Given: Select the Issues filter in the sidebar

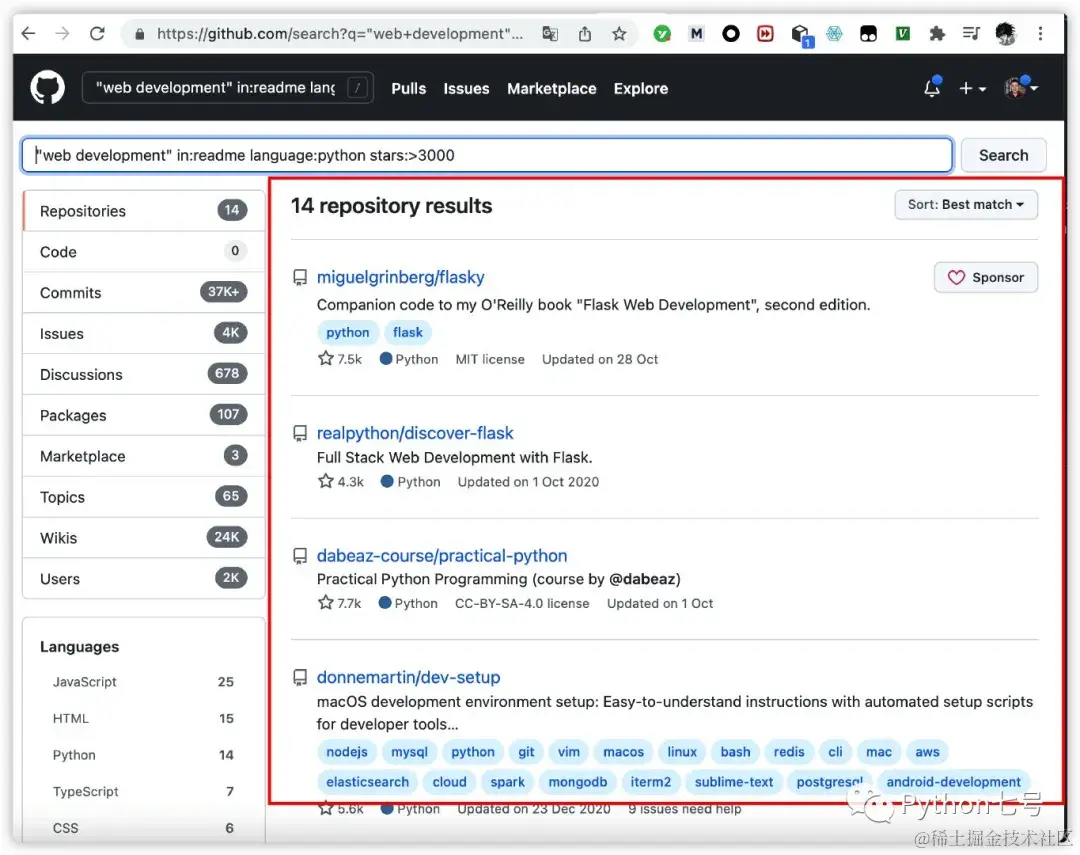Looking at the screenshot, I should click(x=144, y=333).
